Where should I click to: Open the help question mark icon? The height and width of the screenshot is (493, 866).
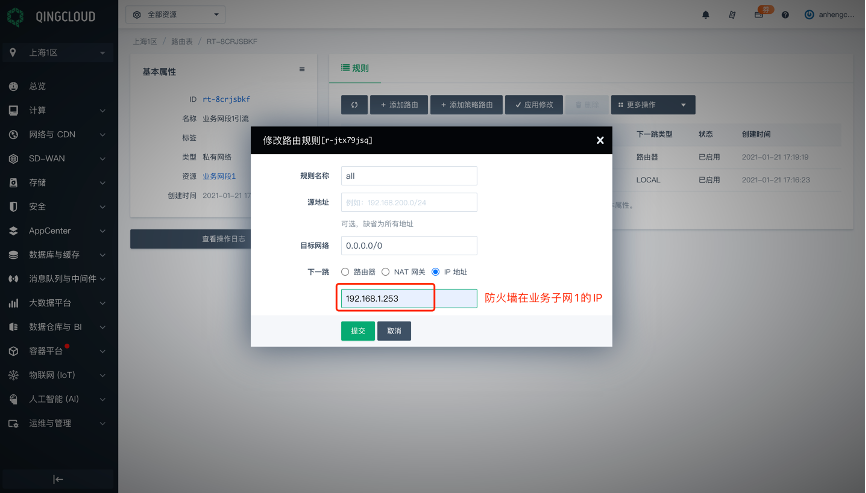[x=785, y=15]
